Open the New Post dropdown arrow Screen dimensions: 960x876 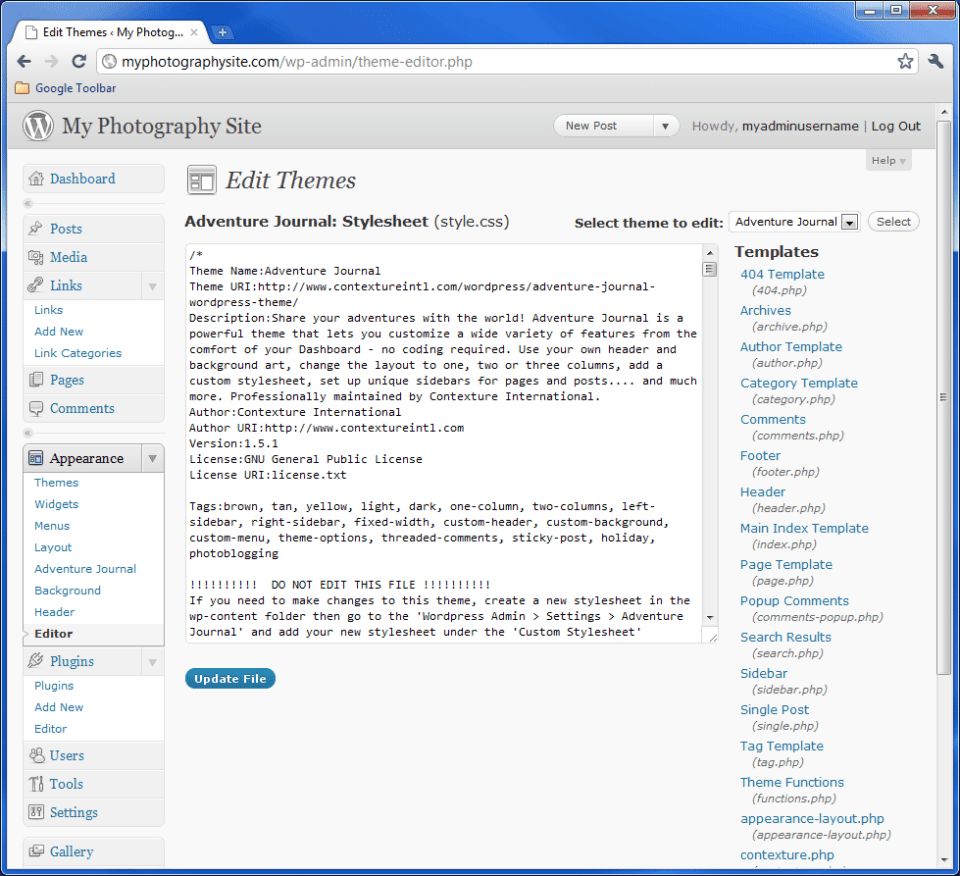pyautogui.click(x=666, y=126)
